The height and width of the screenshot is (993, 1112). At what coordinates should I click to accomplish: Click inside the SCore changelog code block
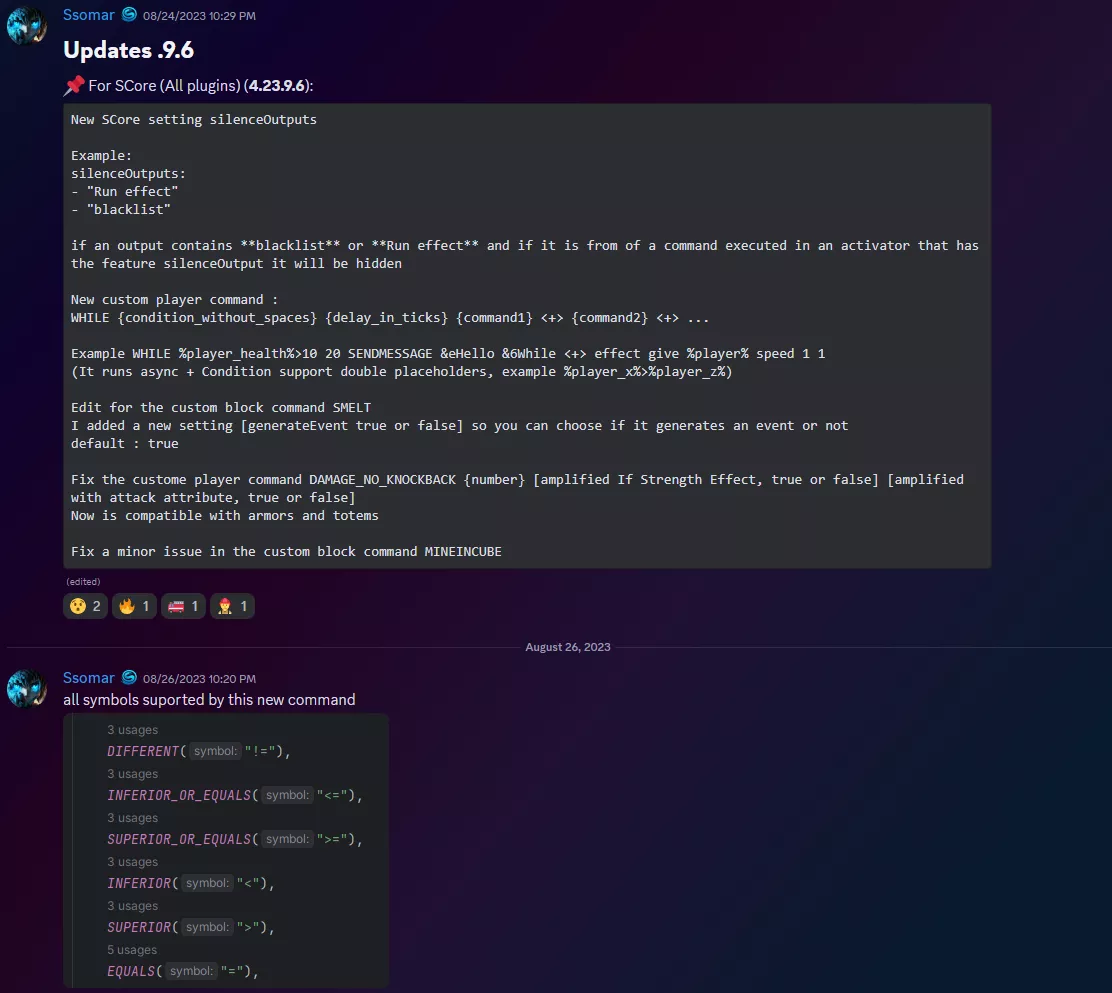(527, 335)
